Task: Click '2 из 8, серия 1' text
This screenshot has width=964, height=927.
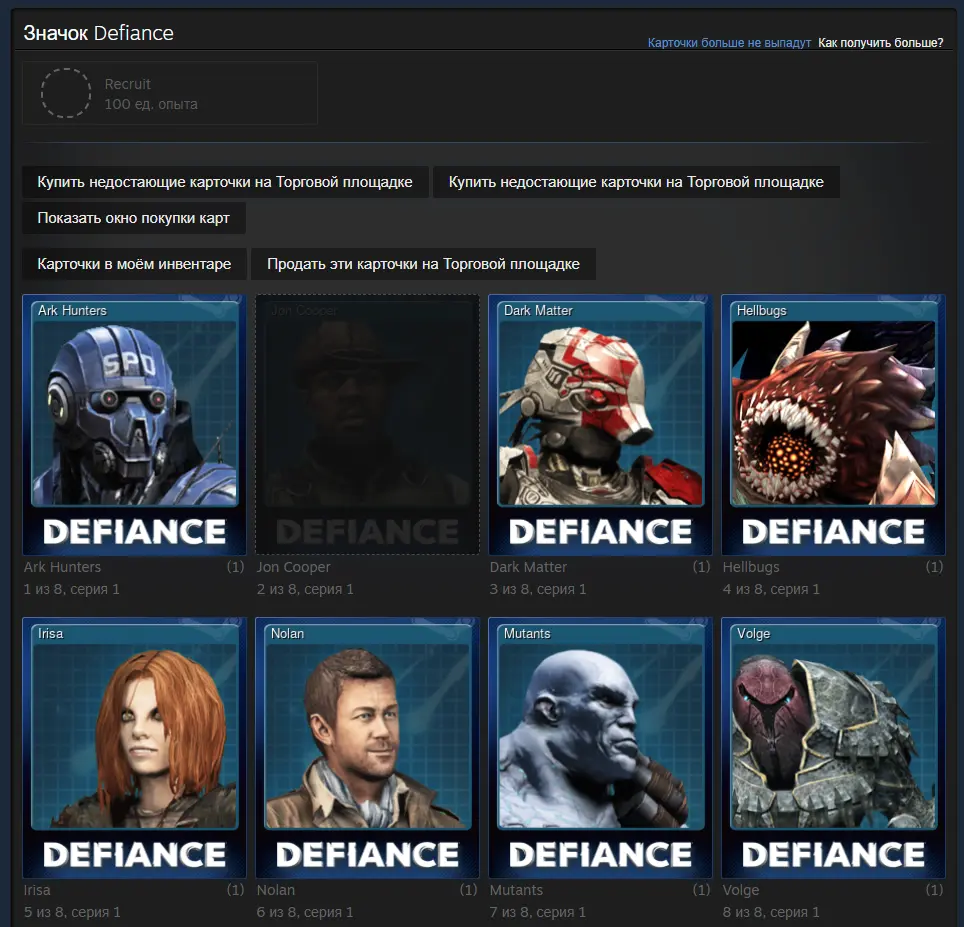Action: tap(305, 589)
